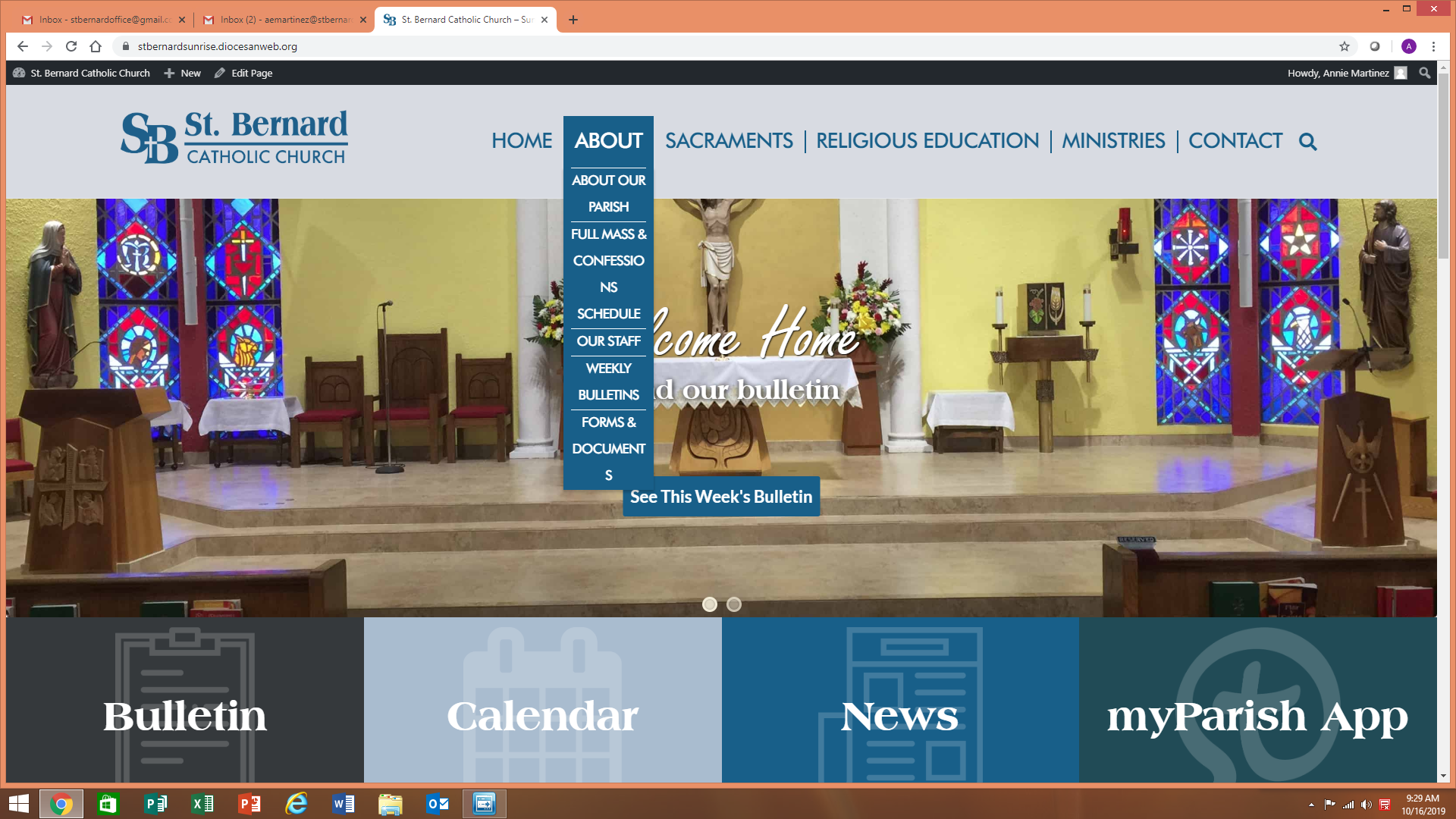1456x819 pixels.
Task: Open Chrome home page button
Action: [x=96, y=46]
